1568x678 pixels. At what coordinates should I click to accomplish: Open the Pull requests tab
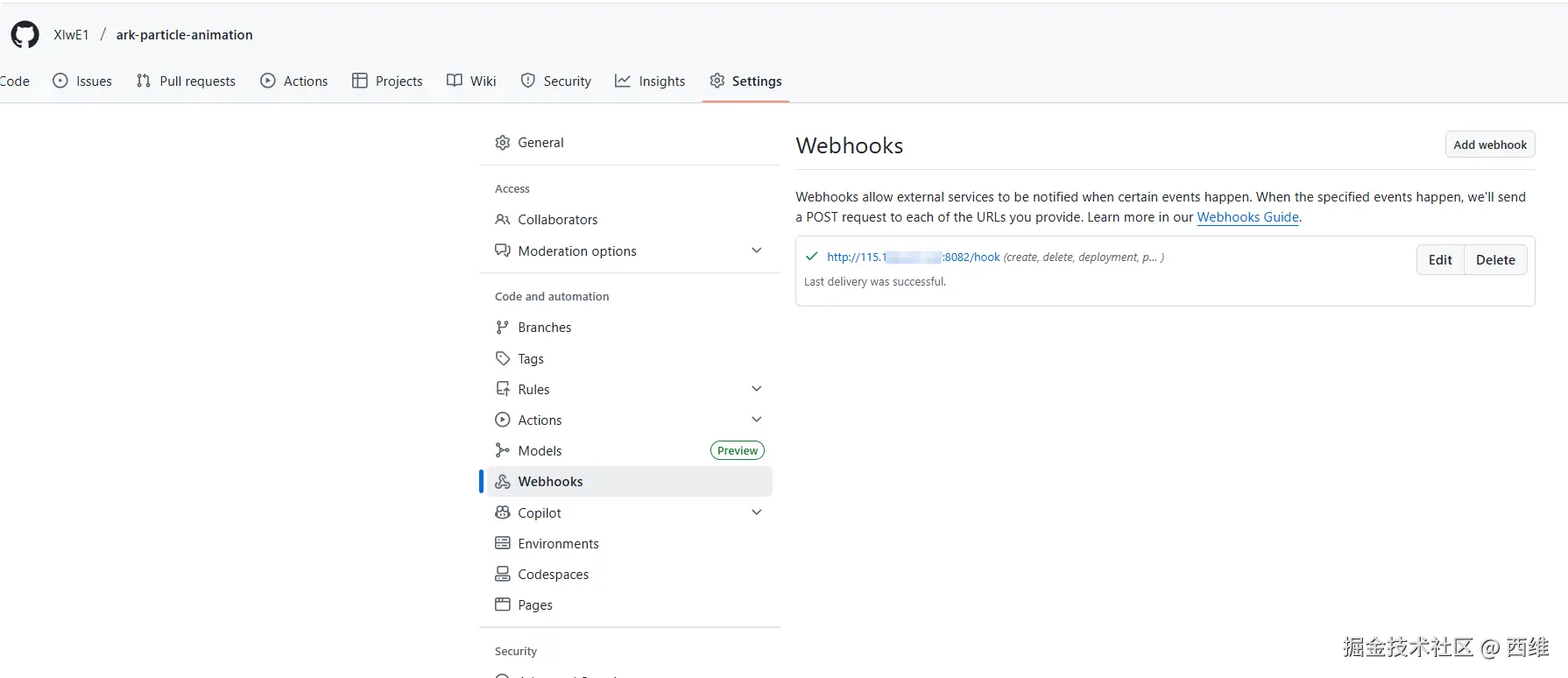187,81
